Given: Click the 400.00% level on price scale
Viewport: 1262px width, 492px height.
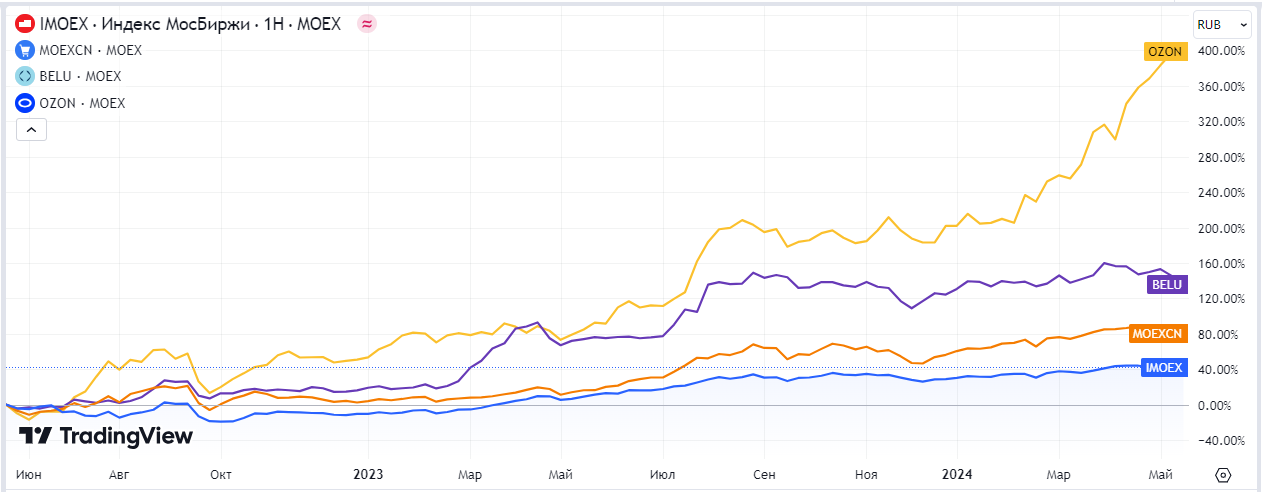Looking at the screenshot, I should [1221, 51].
